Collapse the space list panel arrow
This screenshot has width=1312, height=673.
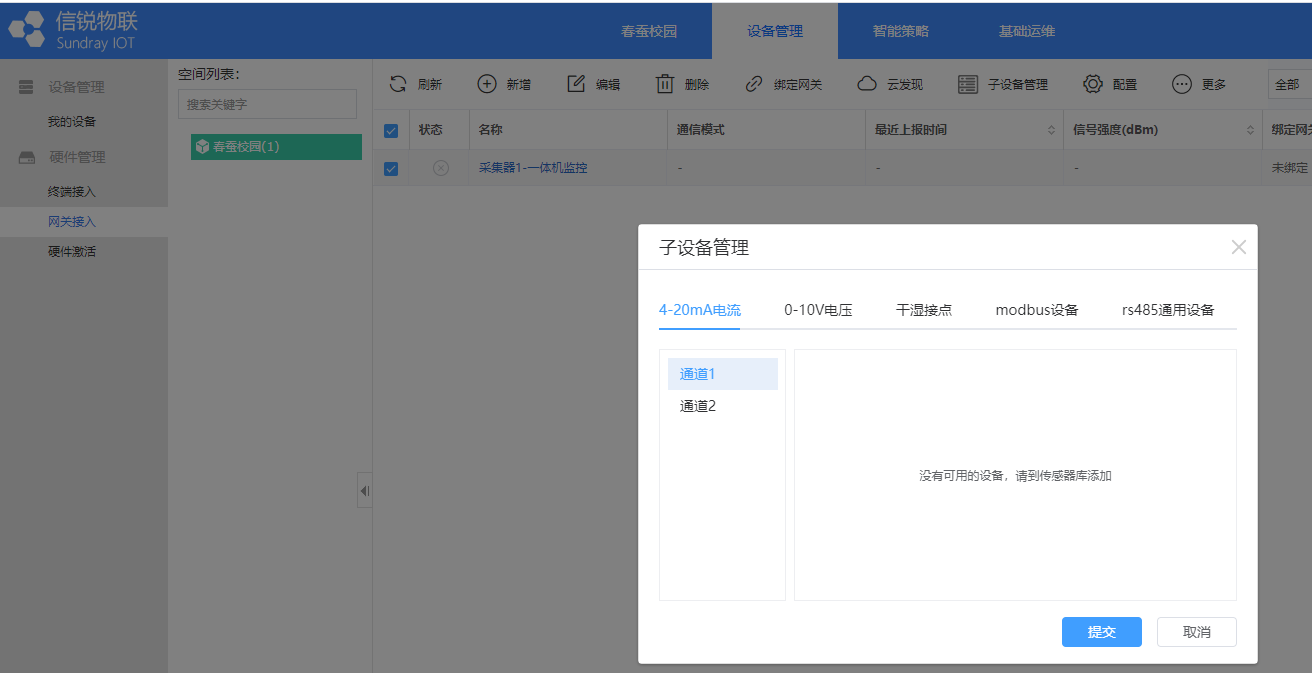tap(364, 490)
